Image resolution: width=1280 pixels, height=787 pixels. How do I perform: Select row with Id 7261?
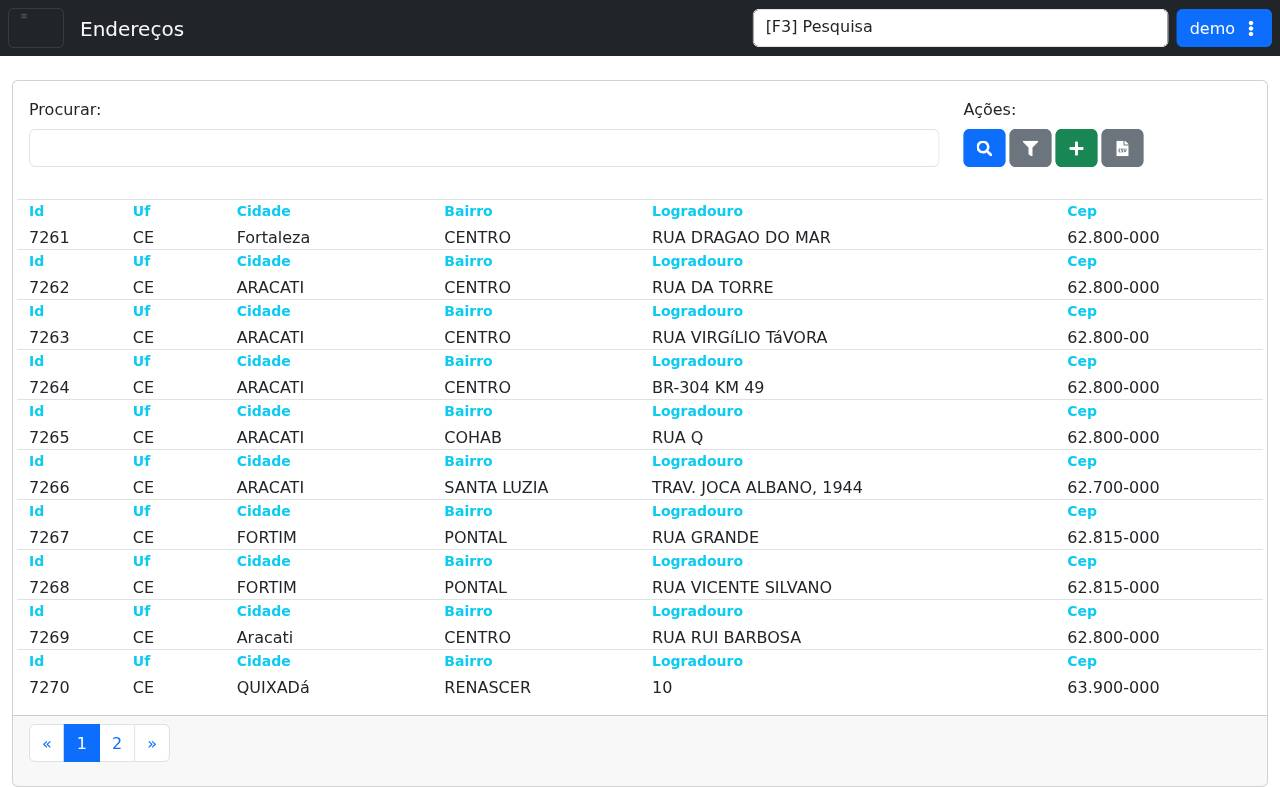click(x=49, y=238)
